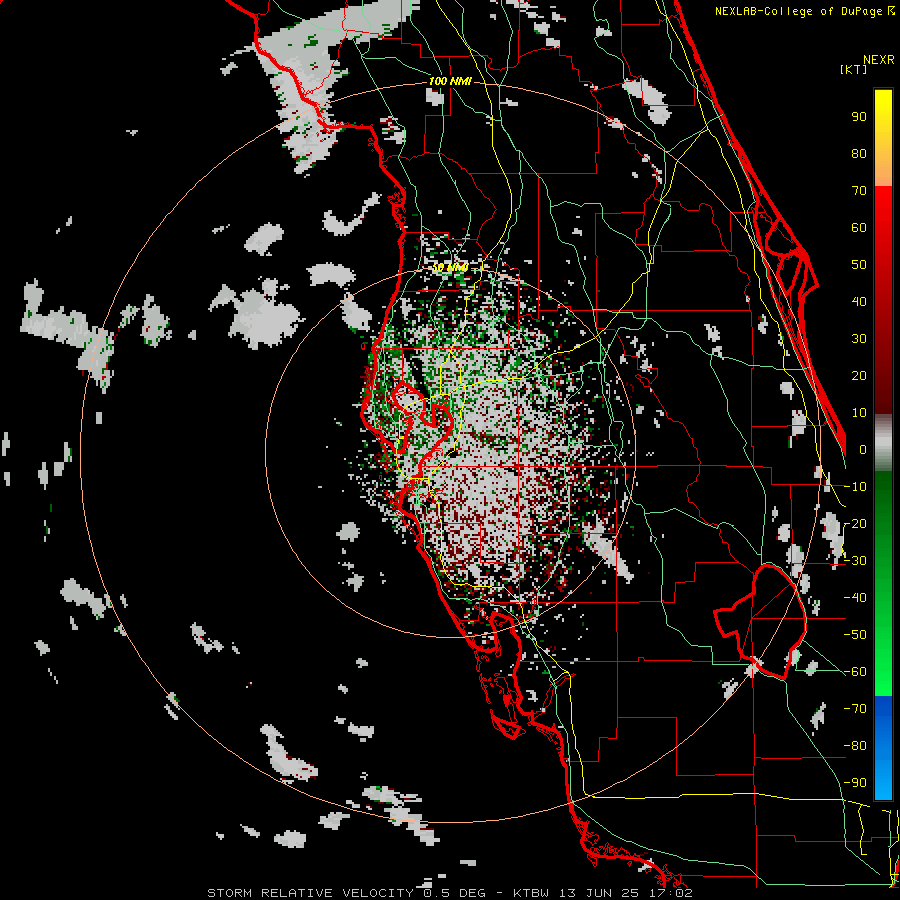Click the -90 scale label
Image resolution: width=900 pixels, height=900 pixels.
[x=855, y=783]
